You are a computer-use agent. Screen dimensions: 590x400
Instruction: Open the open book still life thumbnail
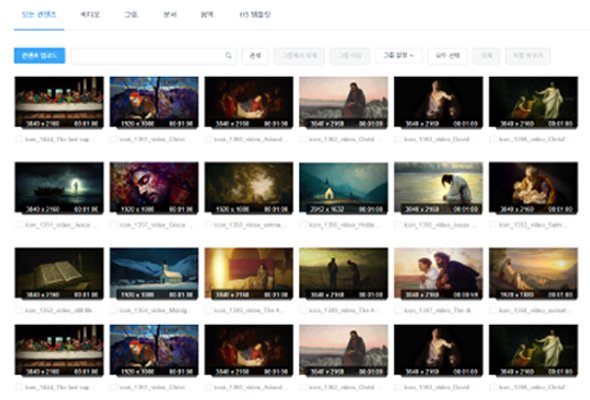(x=59, y=274)
